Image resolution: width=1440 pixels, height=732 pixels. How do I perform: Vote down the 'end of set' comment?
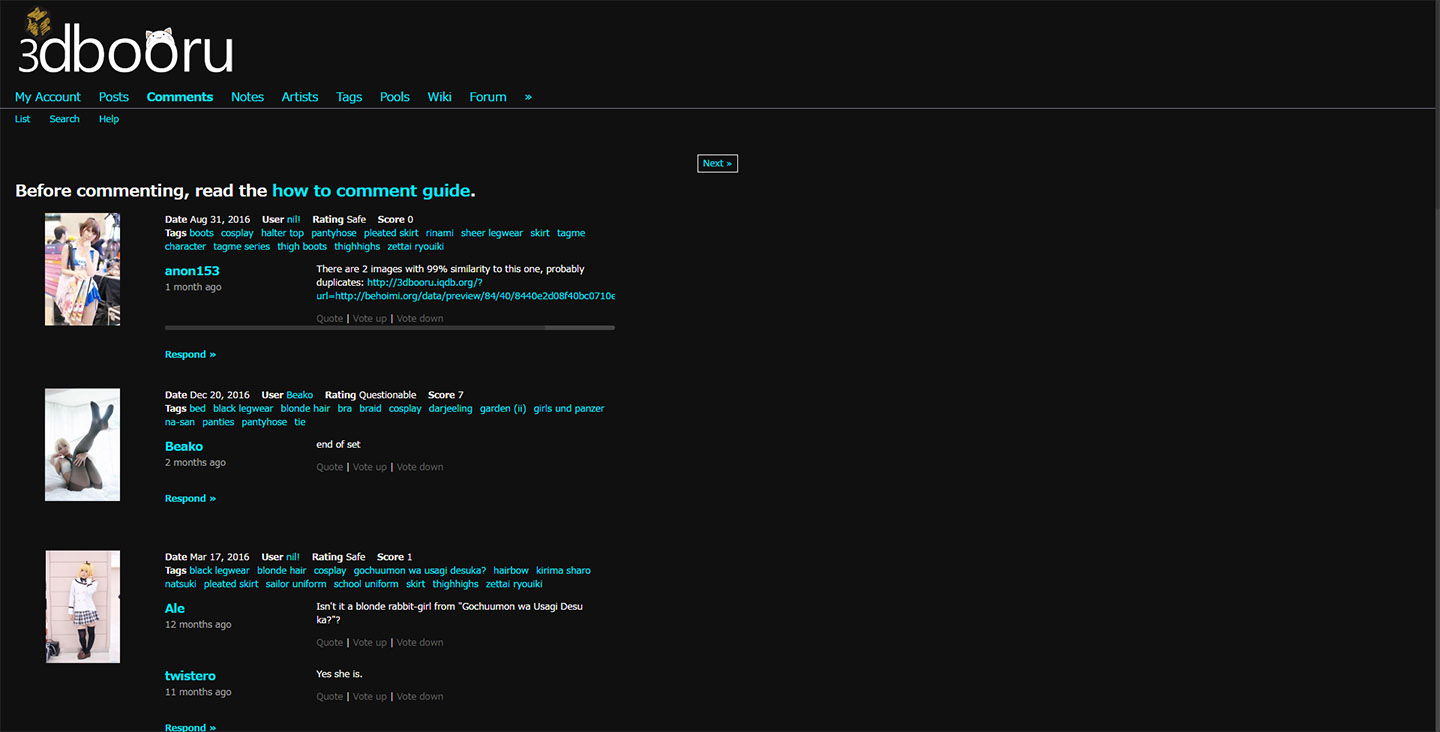tap(420, 467)
